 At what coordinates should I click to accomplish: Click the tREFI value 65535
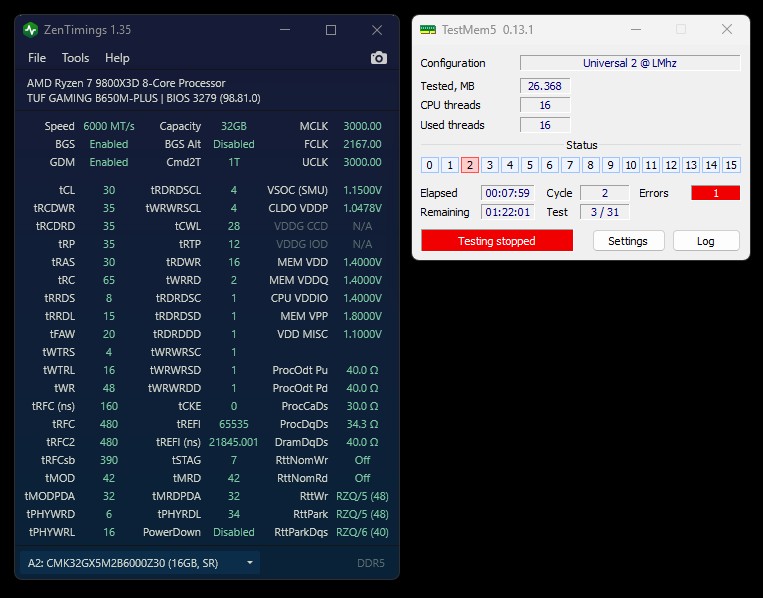(x=234, y=424)
